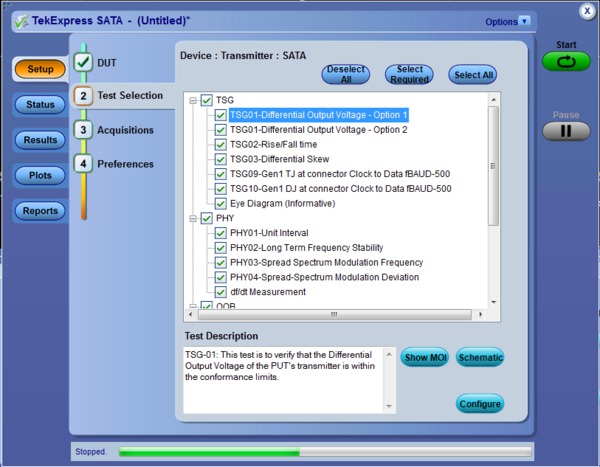Screen dimensions: 600x467
Task: Click Show MOI button
Action: (x=425, y=358)
